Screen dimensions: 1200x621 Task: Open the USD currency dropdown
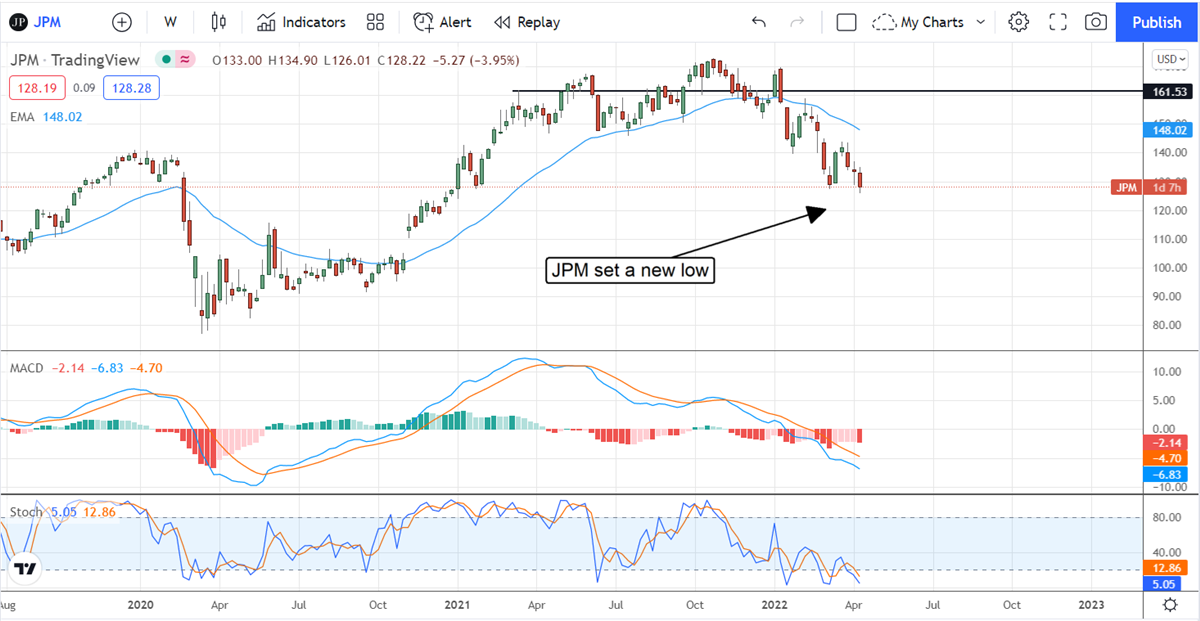pos(1169,59)
